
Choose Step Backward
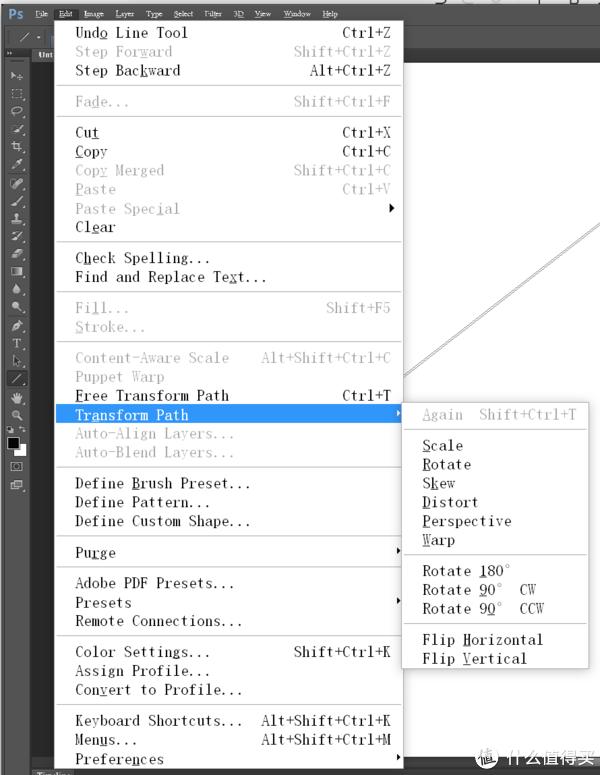coord(229,70)
